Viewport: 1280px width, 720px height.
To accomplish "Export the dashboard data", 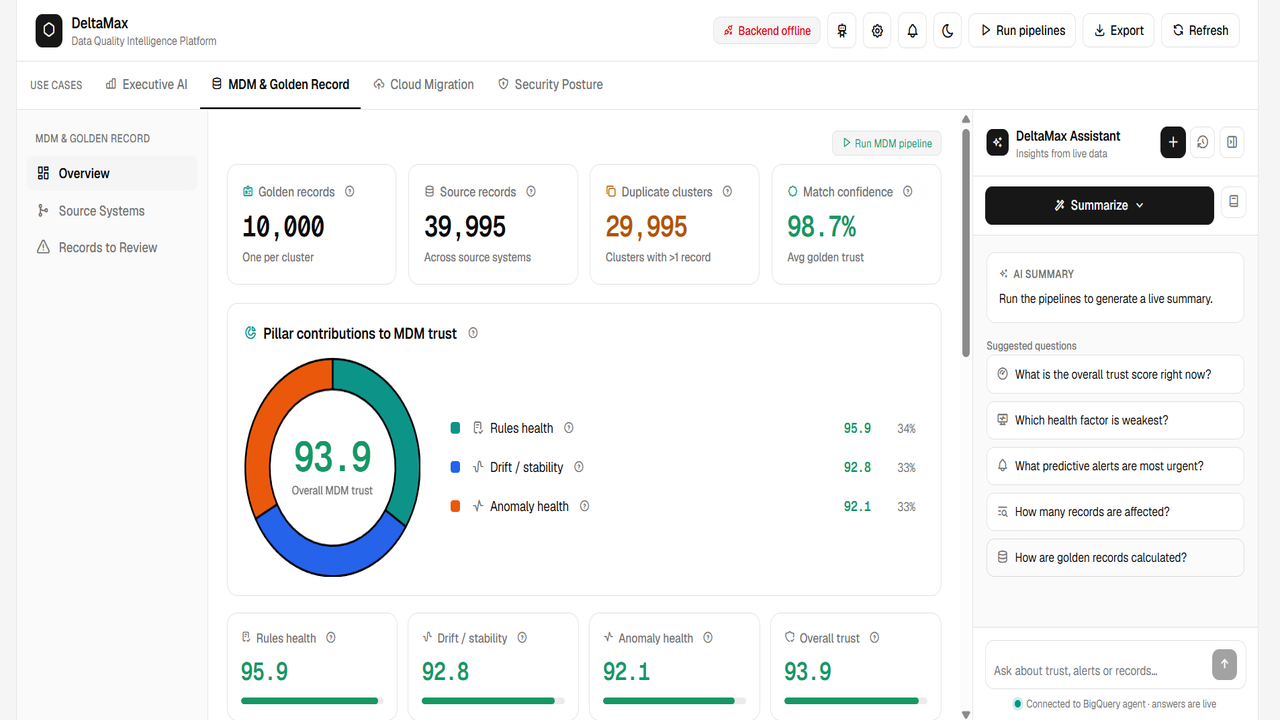I will pyautogui.click(x=1119, y=31).
